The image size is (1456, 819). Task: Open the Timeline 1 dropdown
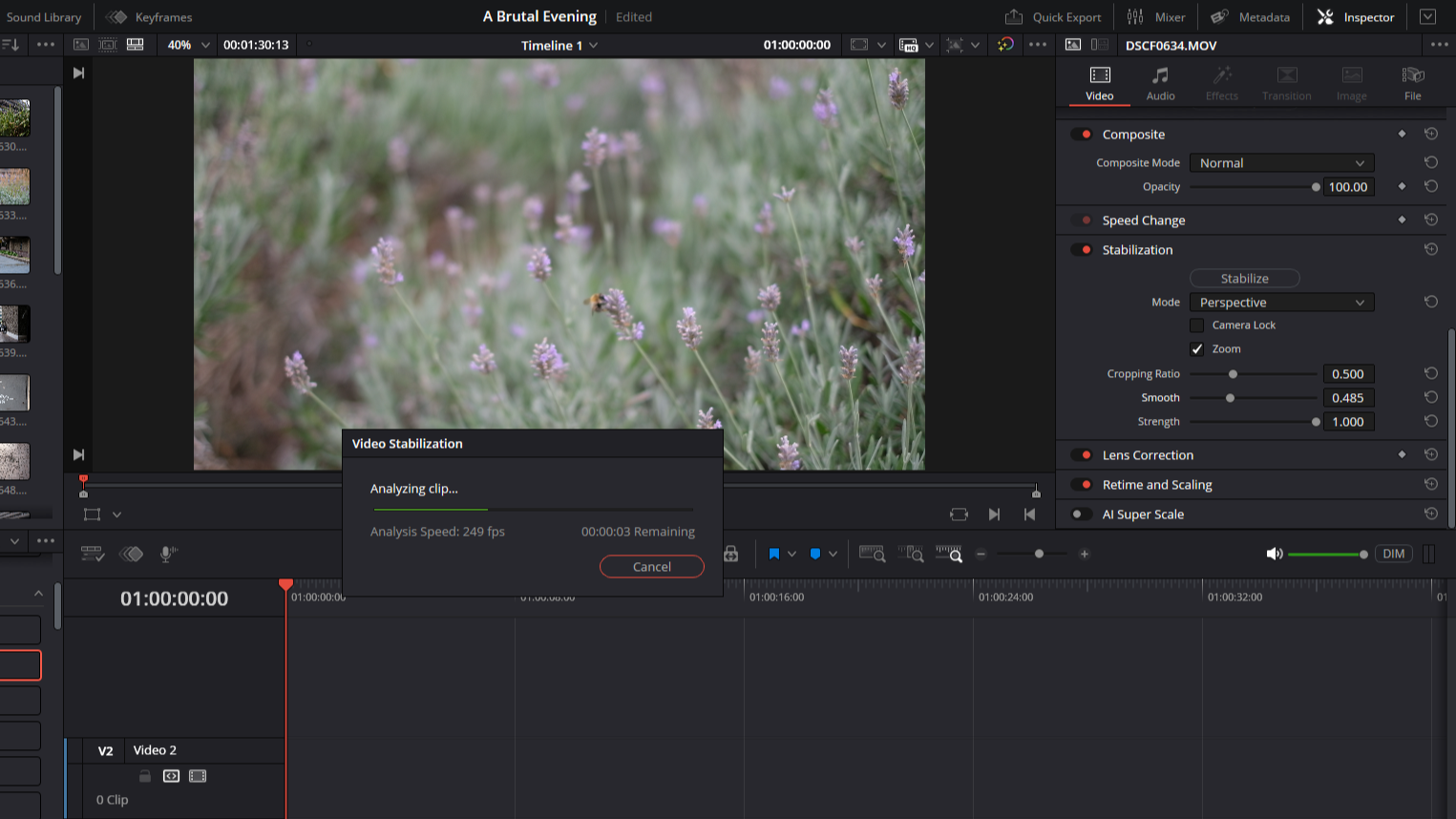[x=559, y=45]
